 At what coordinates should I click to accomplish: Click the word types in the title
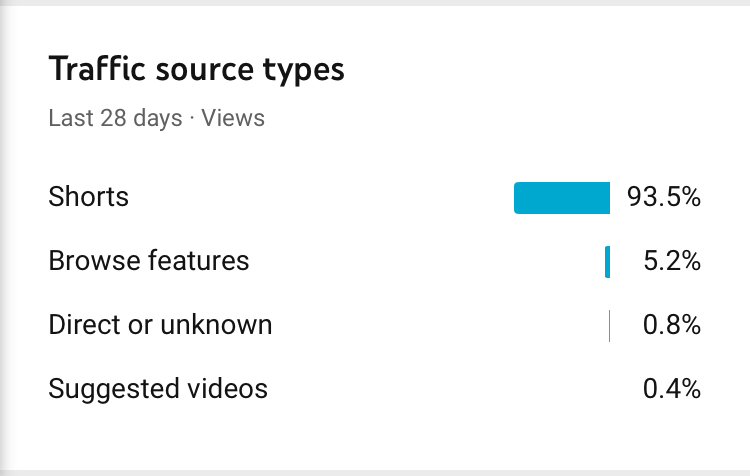tap(304, 71)
